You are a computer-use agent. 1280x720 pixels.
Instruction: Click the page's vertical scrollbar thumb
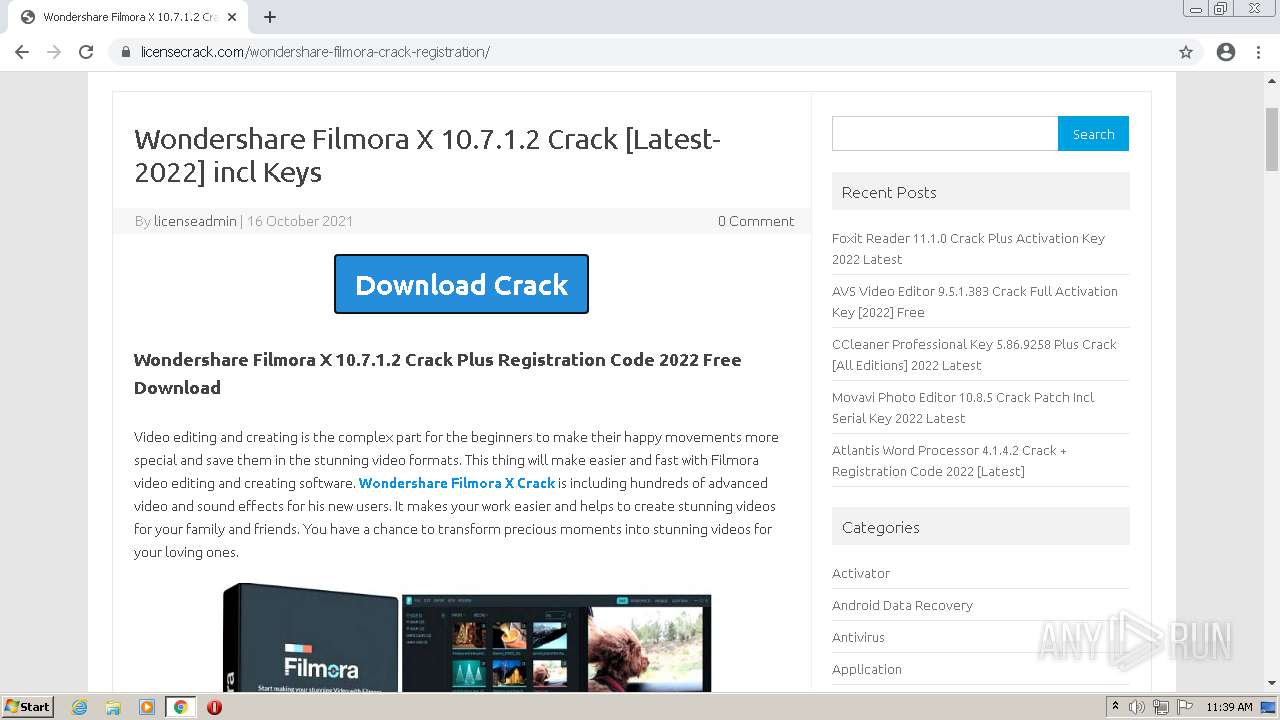pos(1272,138)
